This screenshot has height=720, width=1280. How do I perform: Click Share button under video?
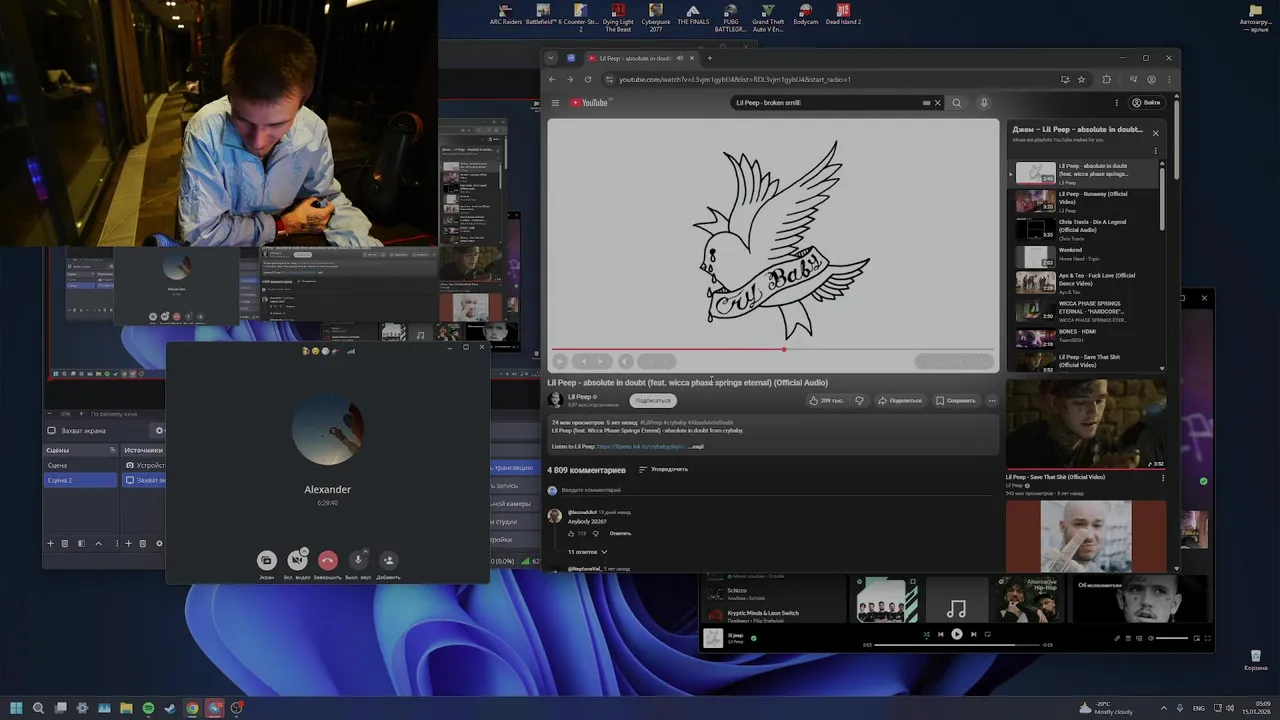point(899,400)
